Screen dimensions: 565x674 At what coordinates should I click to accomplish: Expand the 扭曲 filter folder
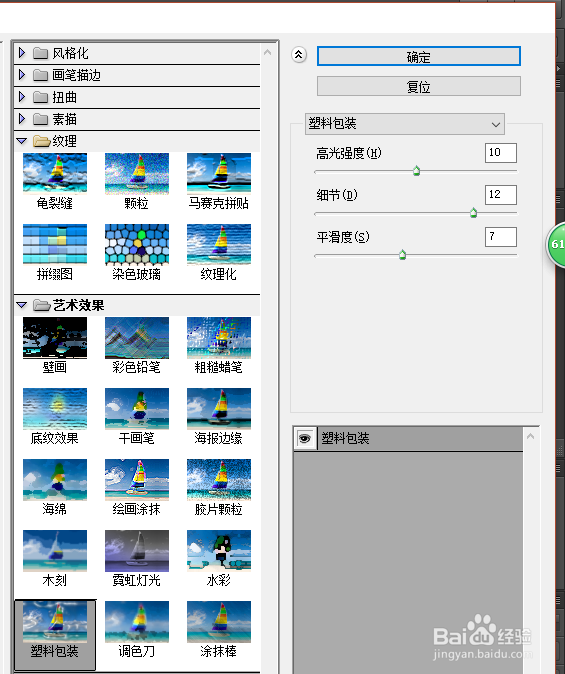22,97
